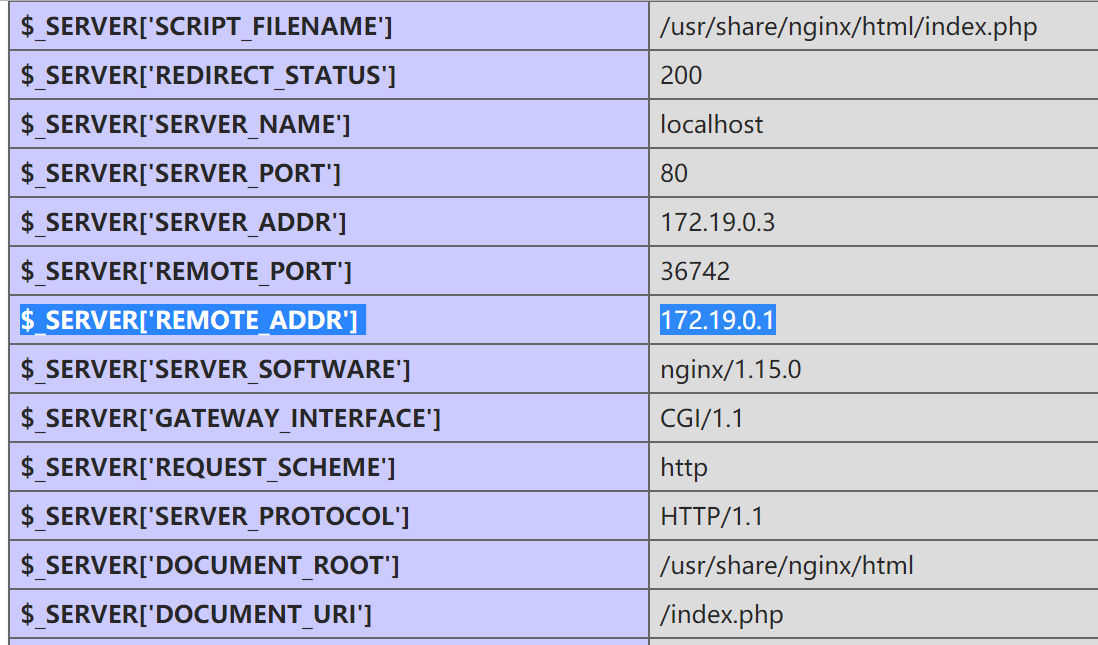Click the CGI/1.1 value cell
Screen dimensions: 1098x645
[x=874, y=418]
